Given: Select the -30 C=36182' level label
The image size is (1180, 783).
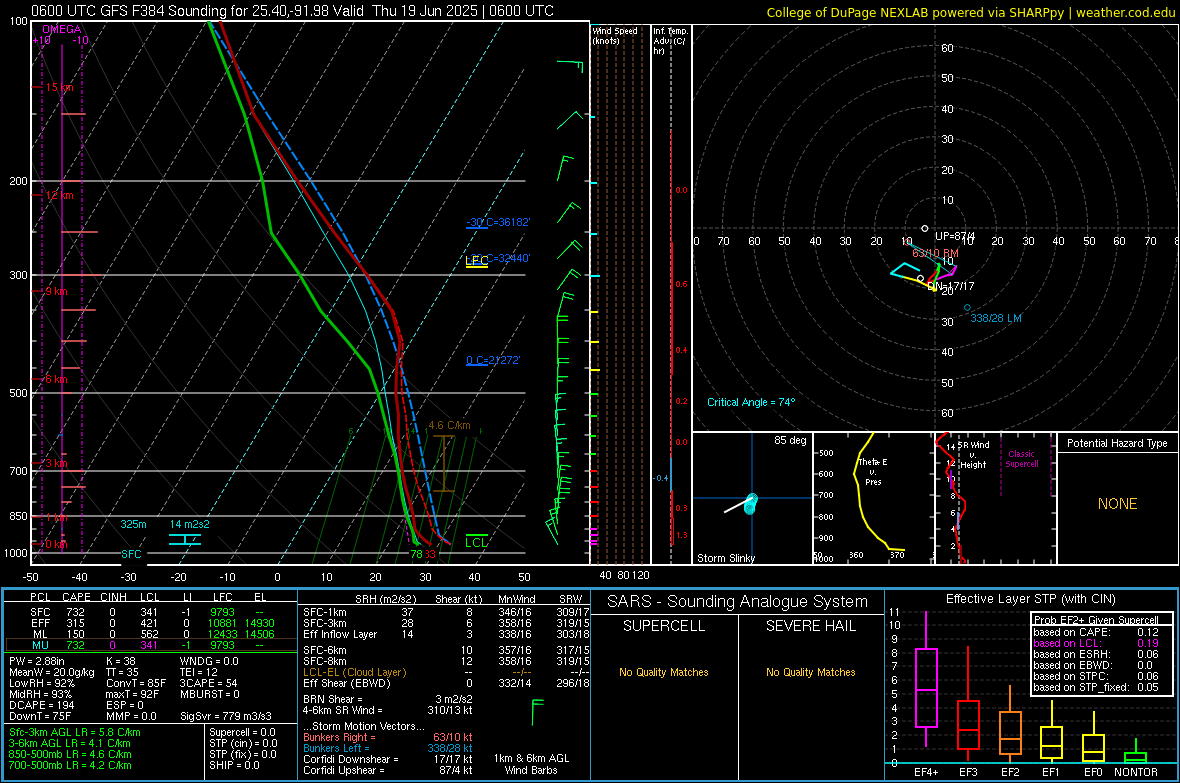Looking at the screenshot, I should tap(498, 222).
